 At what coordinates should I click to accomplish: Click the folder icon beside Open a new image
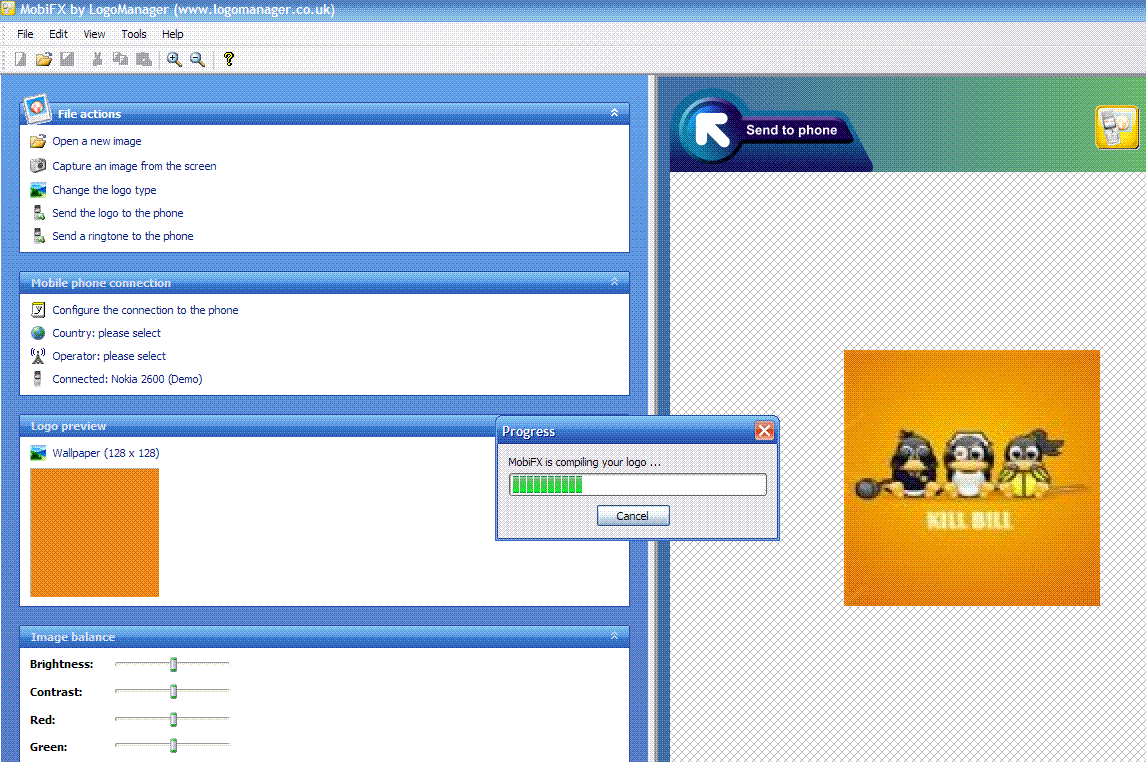click(38, 141)
